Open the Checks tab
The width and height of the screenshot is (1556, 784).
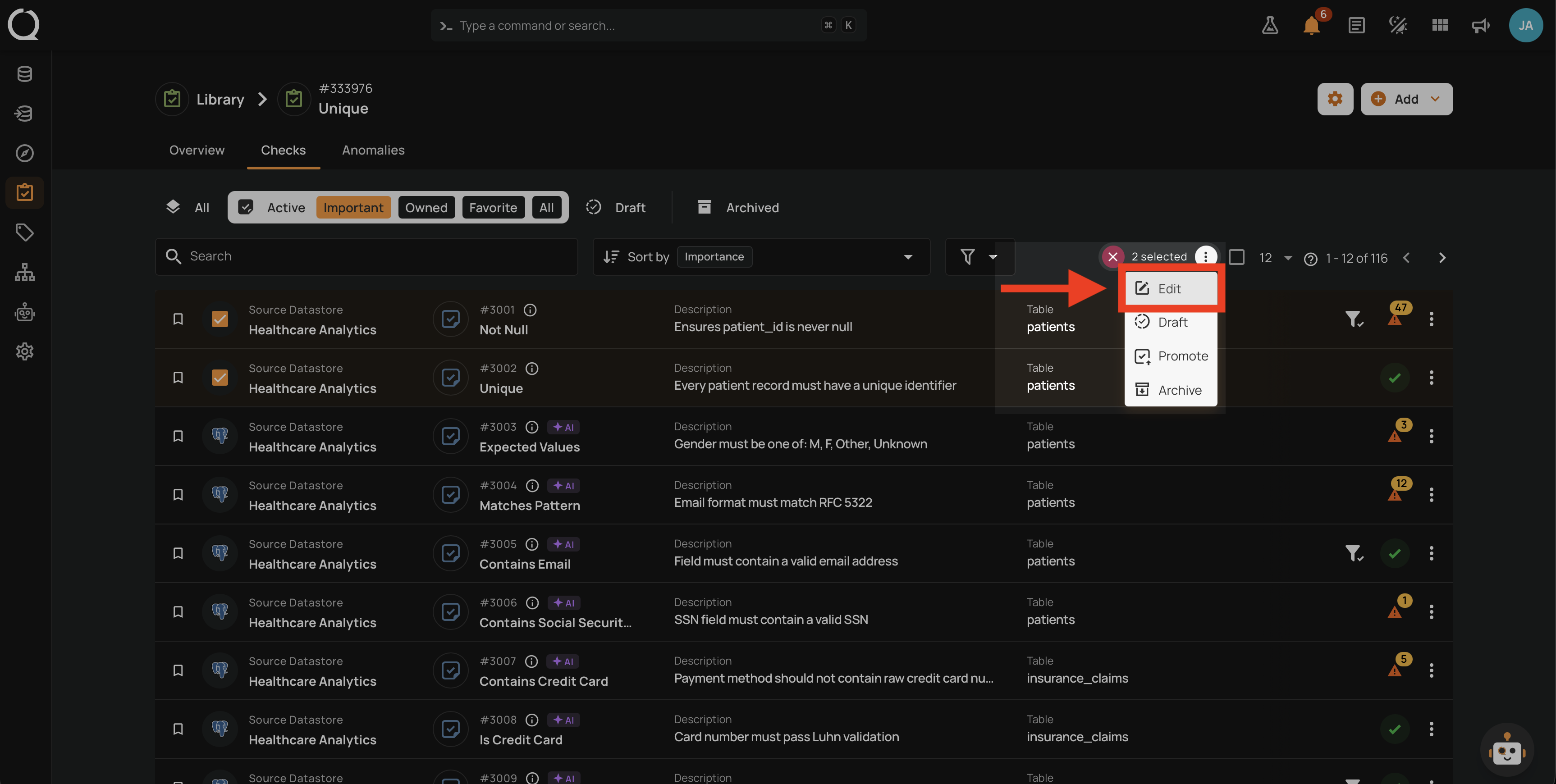(x=283, y=150)
